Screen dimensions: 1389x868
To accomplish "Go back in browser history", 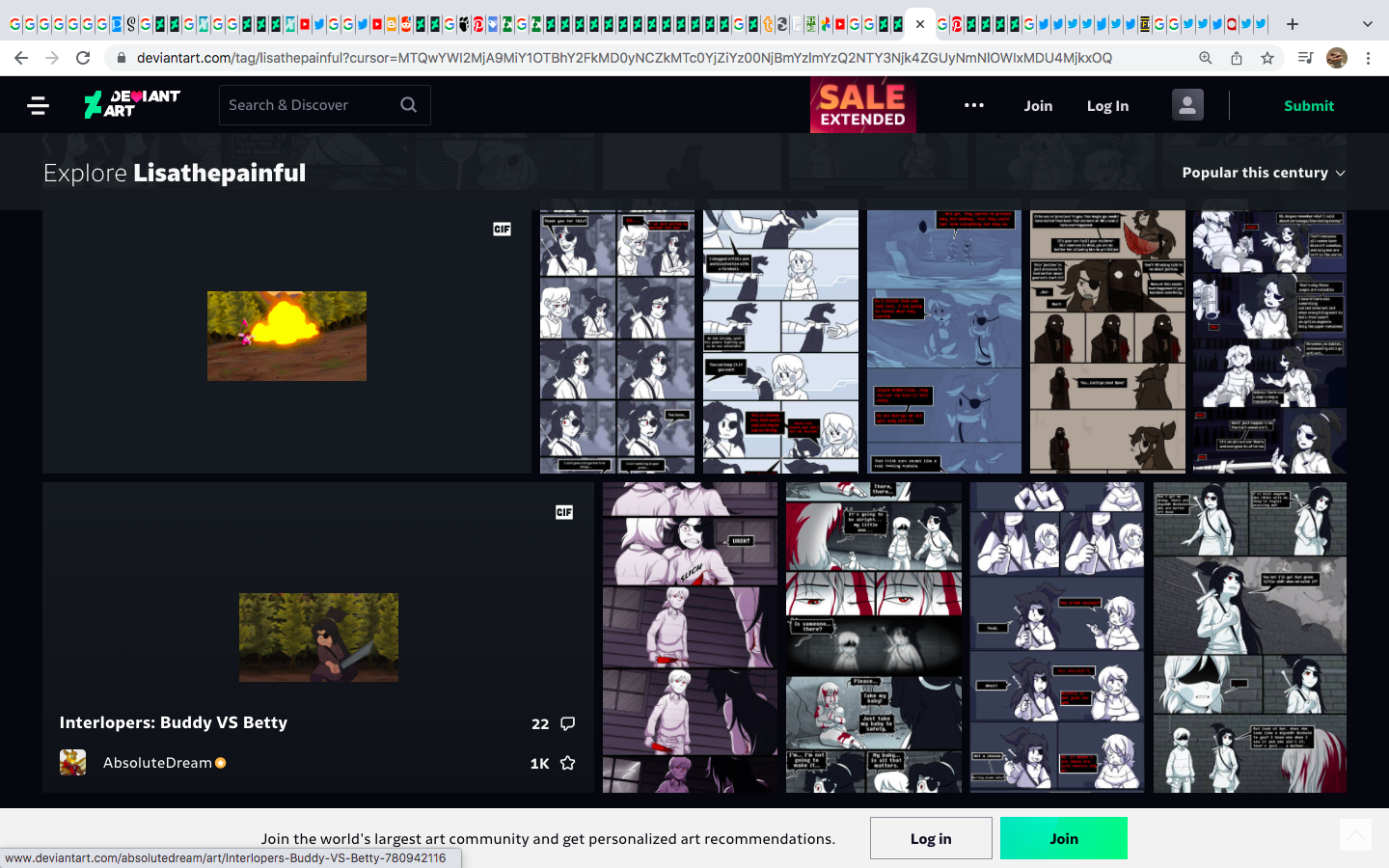I will [x=21, y=58].
